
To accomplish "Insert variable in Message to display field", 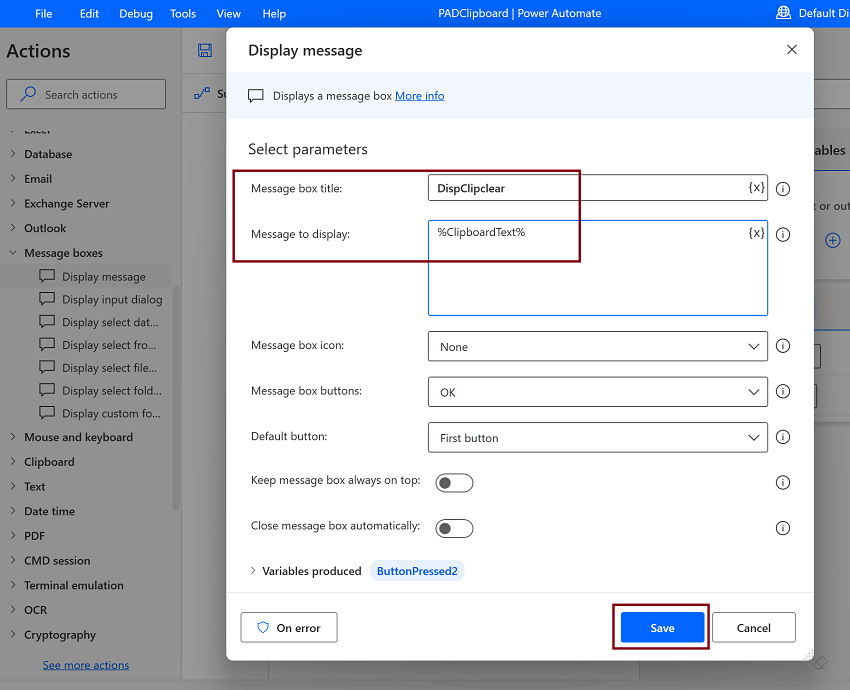I will click(756, 233).
